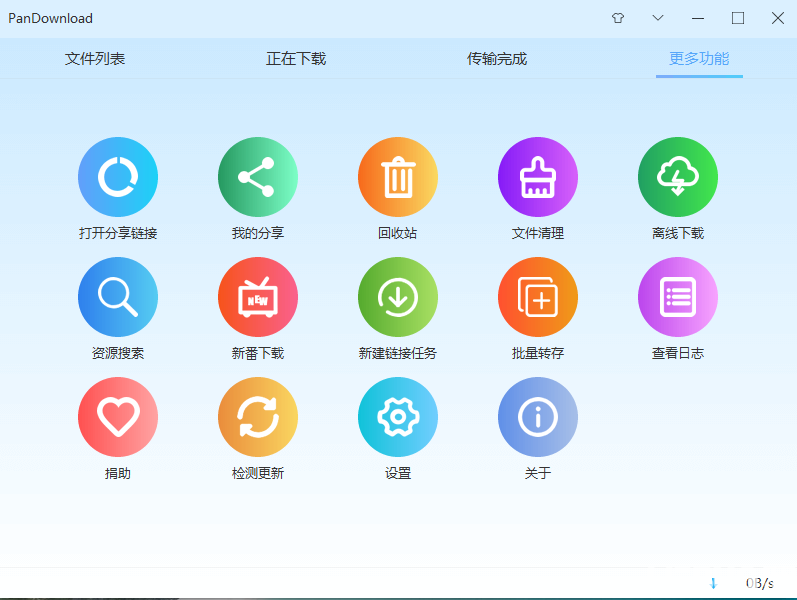Open the 回收站 recycle bin icon

[398, 177]
